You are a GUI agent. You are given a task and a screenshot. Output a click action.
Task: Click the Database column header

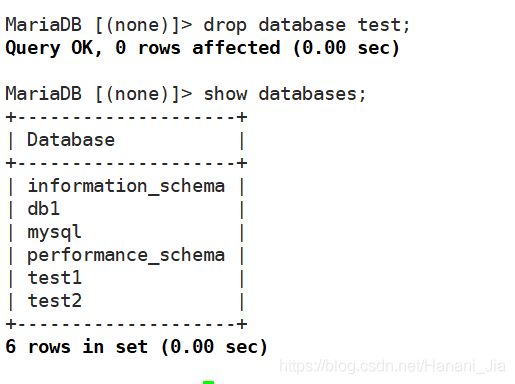71,140
